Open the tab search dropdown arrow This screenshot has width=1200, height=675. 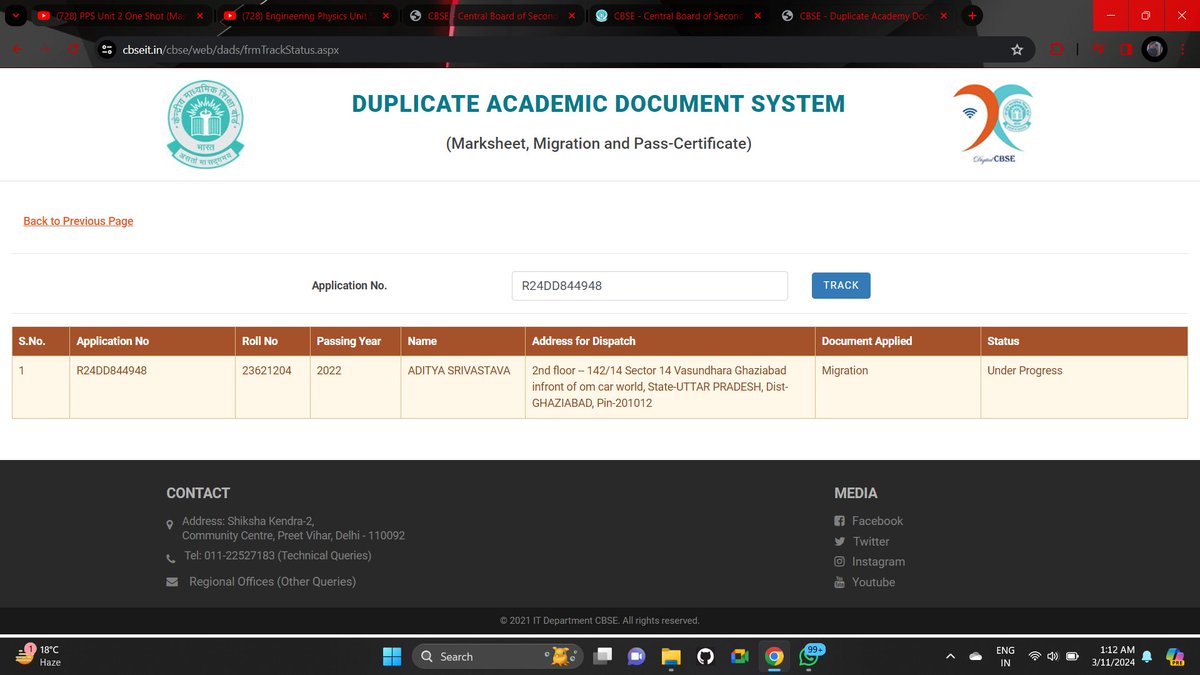click(16, 16)
